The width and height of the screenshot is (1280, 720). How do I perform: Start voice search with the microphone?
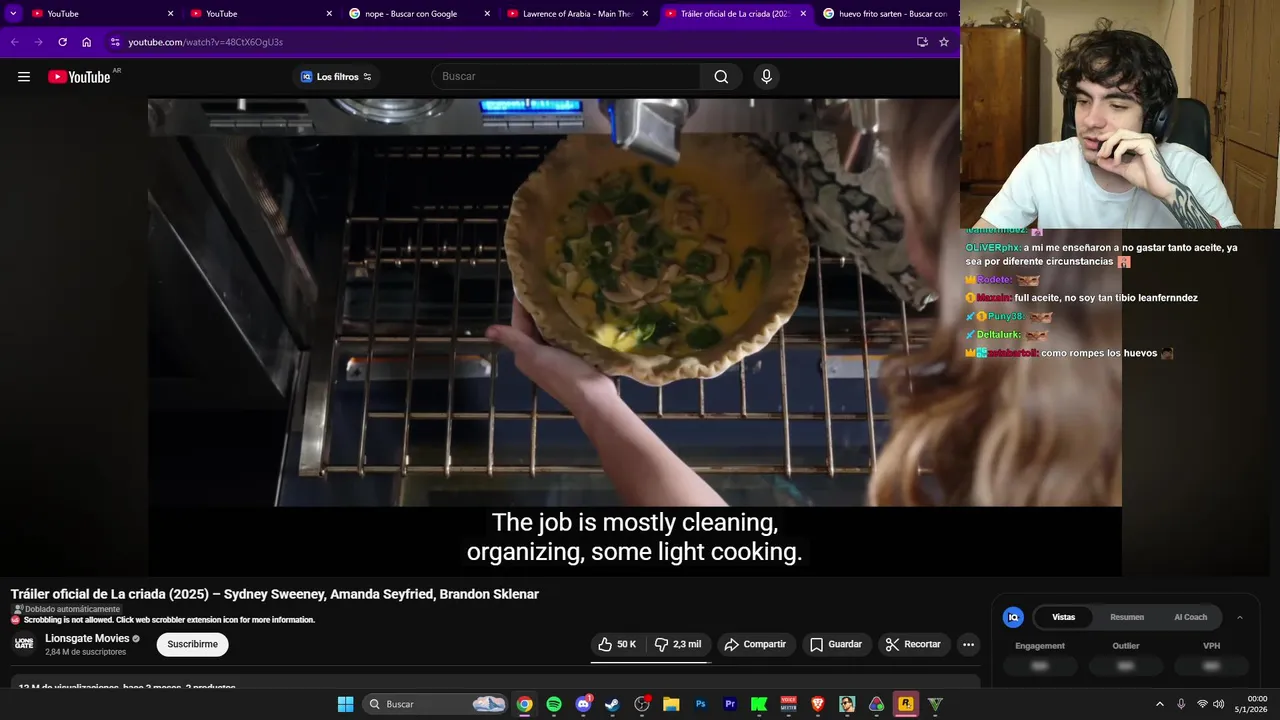[x=766, y=77]
